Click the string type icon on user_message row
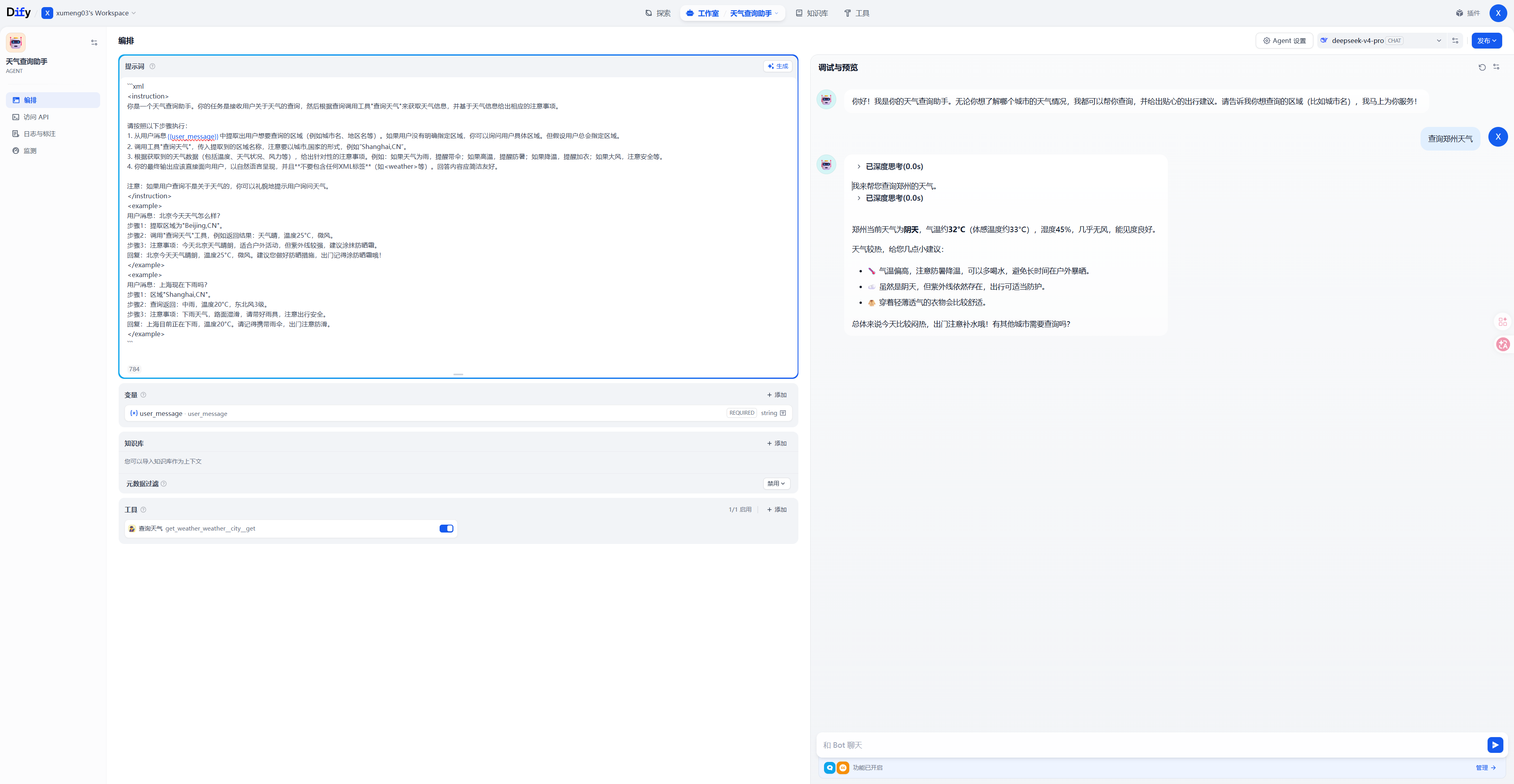 pos(783,413)
